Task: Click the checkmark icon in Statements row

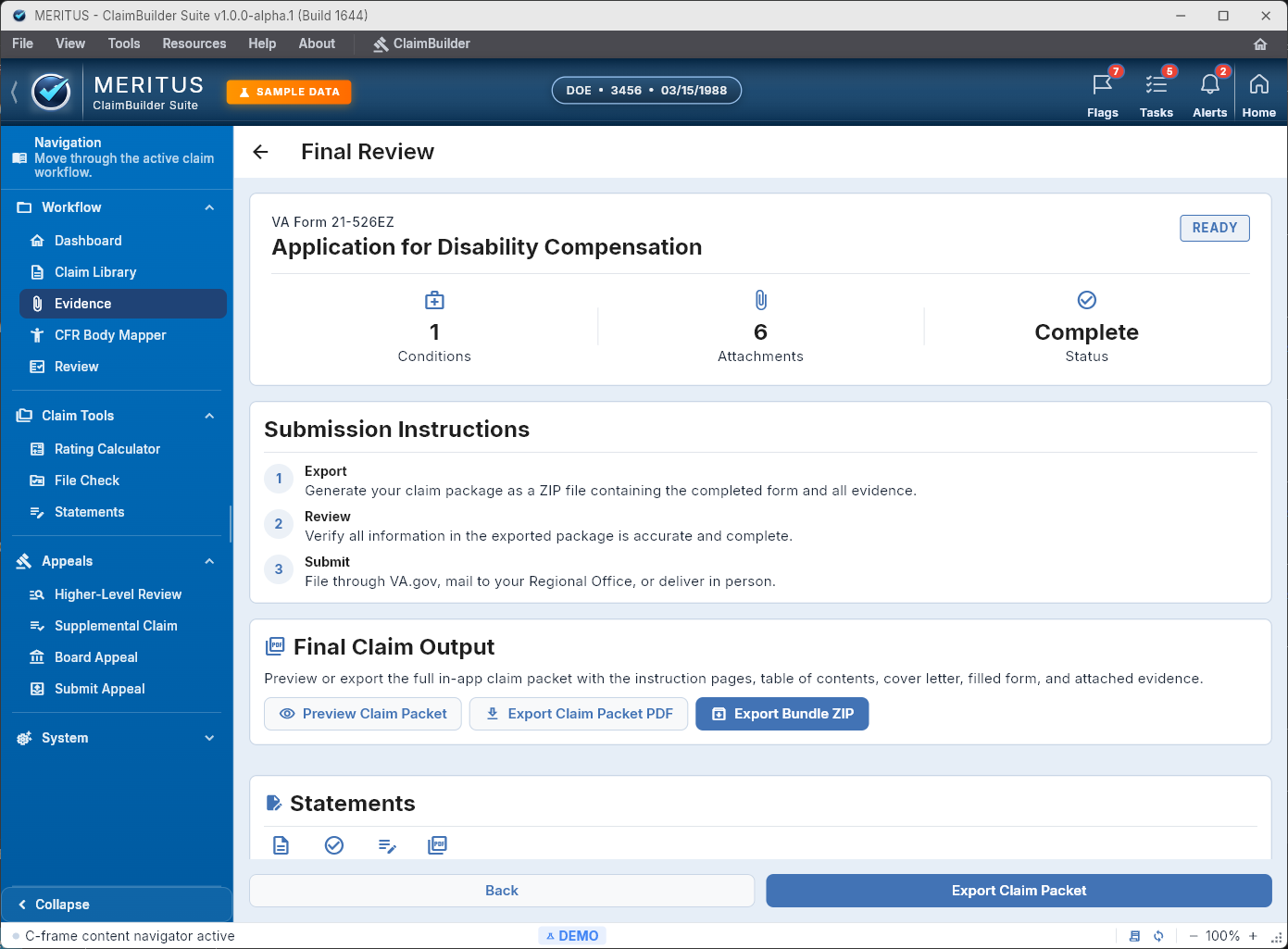Action: (333, 844)
